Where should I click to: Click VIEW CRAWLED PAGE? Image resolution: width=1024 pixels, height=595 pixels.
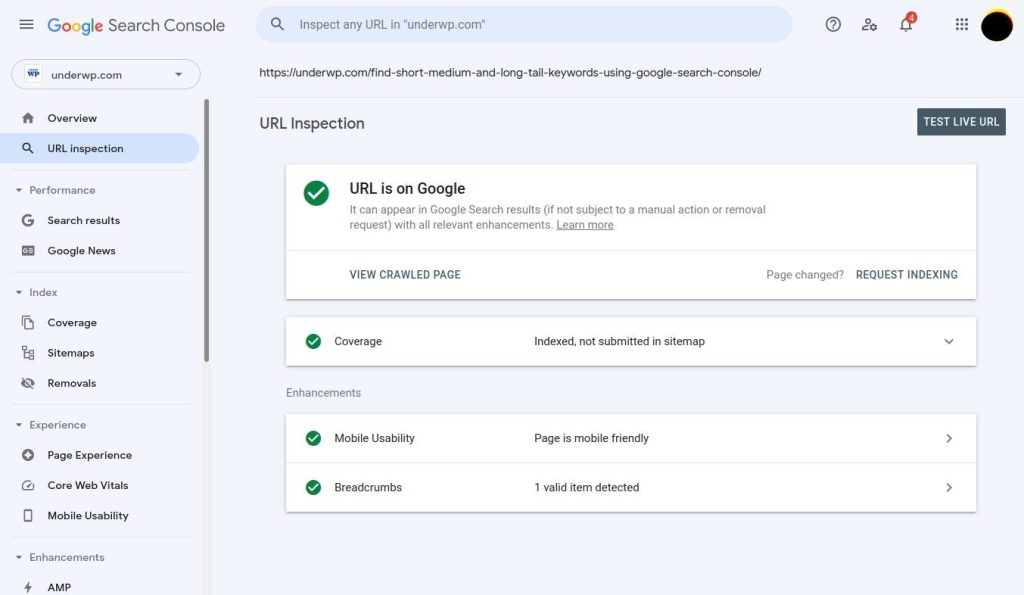pyautogui.click(x=405, y=275)
